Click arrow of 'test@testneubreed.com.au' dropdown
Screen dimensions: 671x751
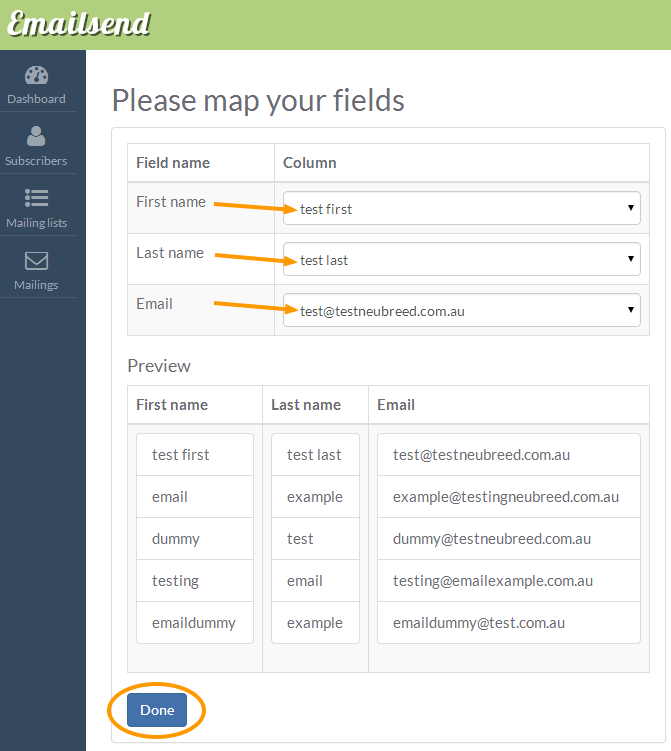631,309
